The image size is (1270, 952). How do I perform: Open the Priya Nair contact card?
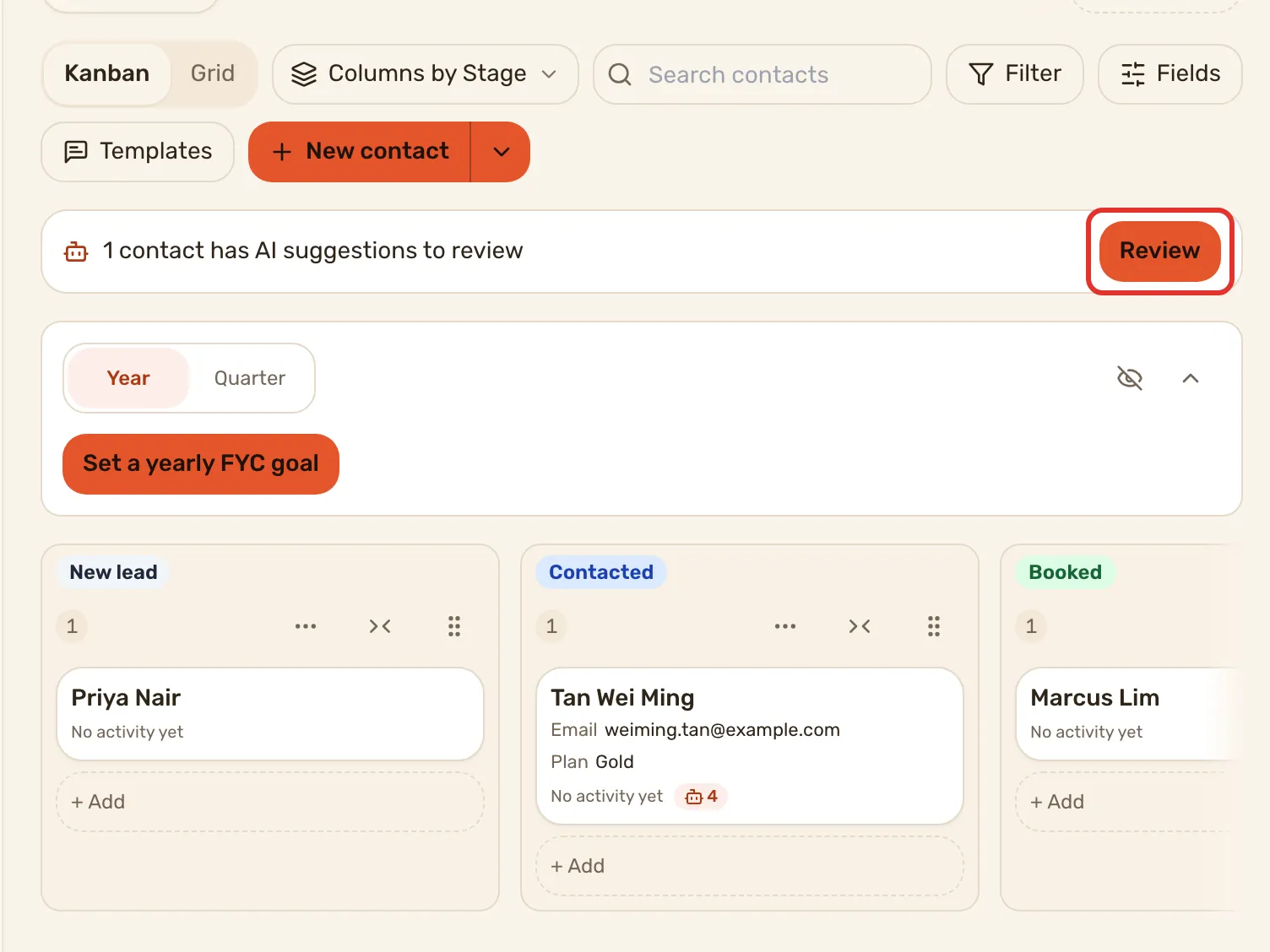(270, 714)
